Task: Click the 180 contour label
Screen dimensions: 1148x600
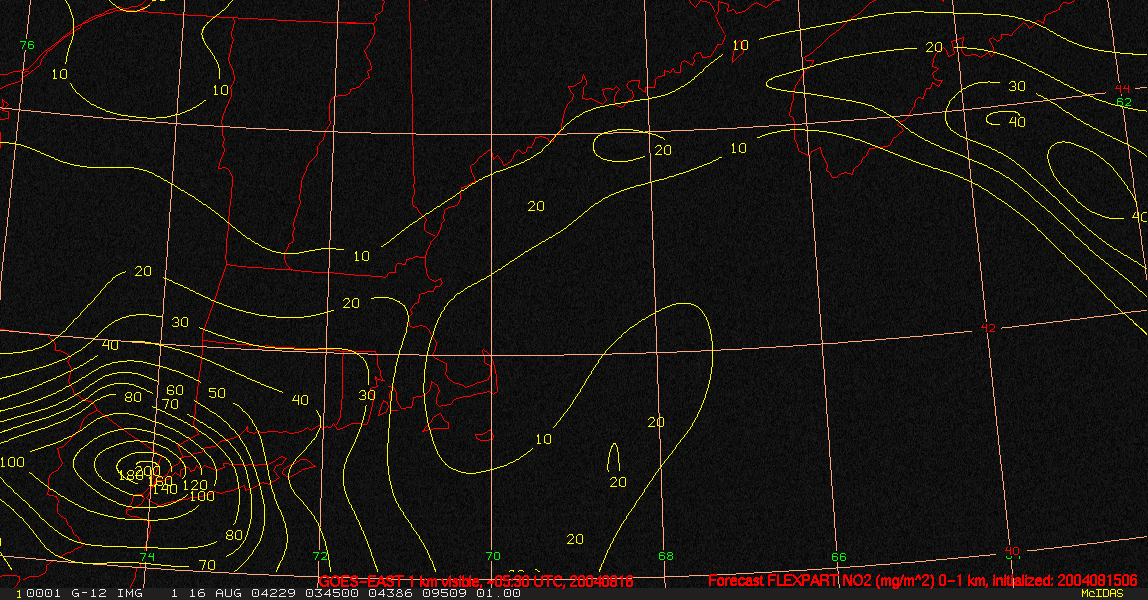Action: tap(129, 476)
